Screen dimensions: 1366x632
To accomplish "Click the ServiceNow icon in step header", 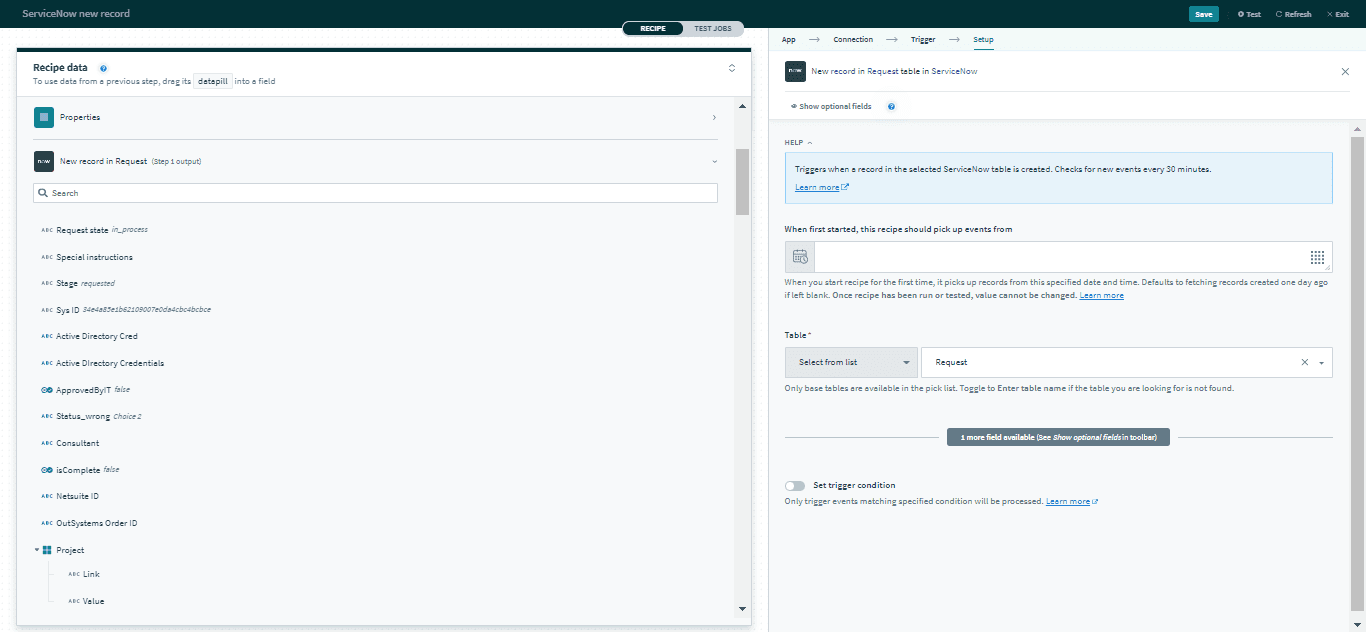I will (x=795, y=72).
